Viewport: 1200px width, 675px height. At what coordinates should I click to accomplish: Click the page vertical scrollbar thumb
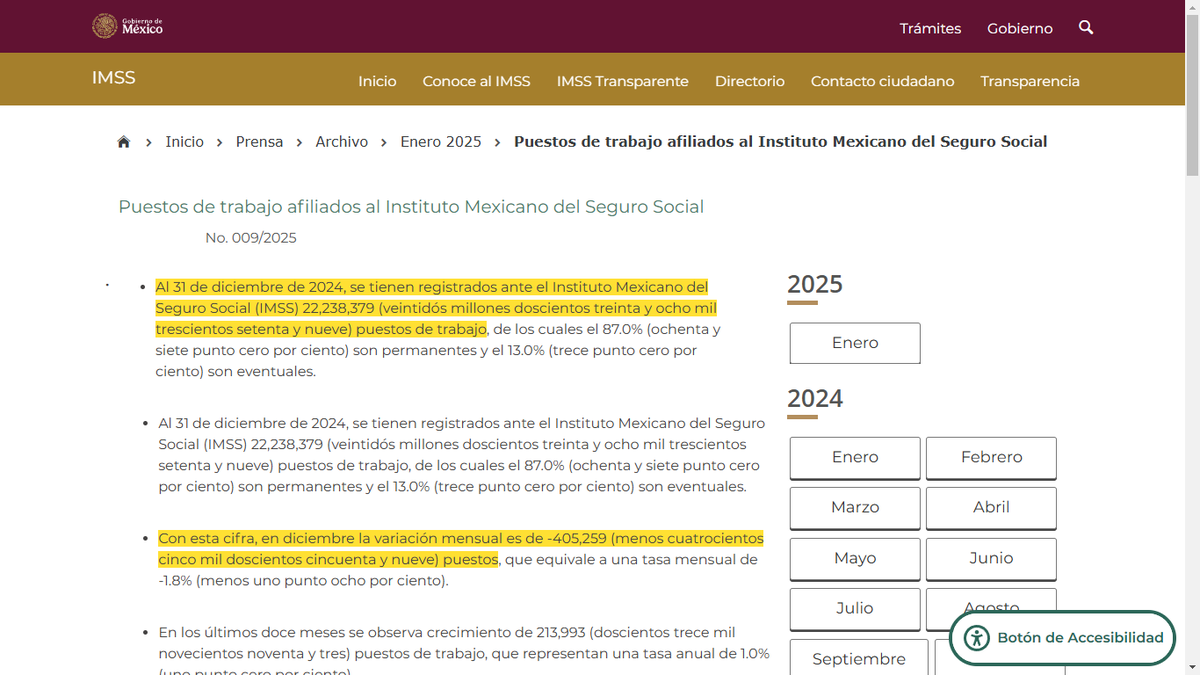pyautogui.click(x=1192, y=95)
